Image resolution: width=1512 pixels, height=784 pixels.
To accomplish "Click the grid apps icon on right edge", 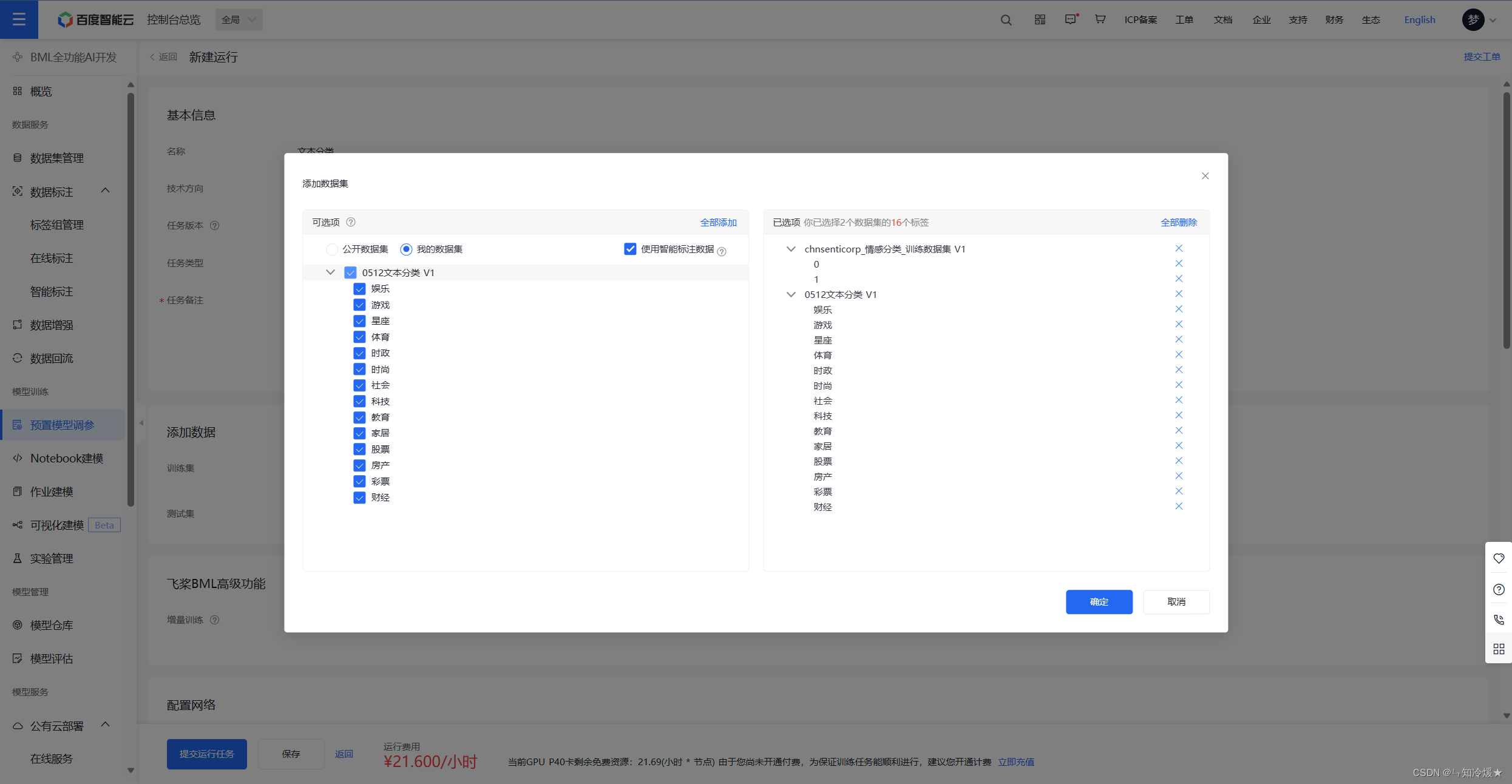I will tap(1499, 649).
